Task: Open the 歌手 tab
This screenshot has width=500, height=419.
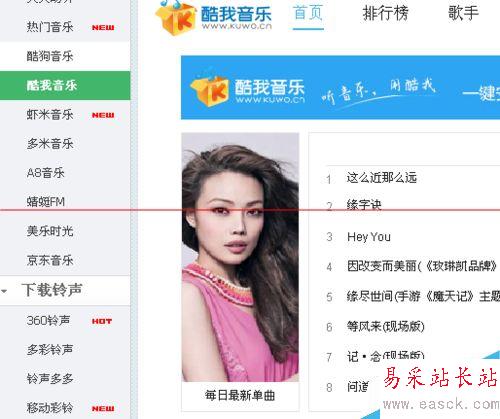Action: coord(463,13)
